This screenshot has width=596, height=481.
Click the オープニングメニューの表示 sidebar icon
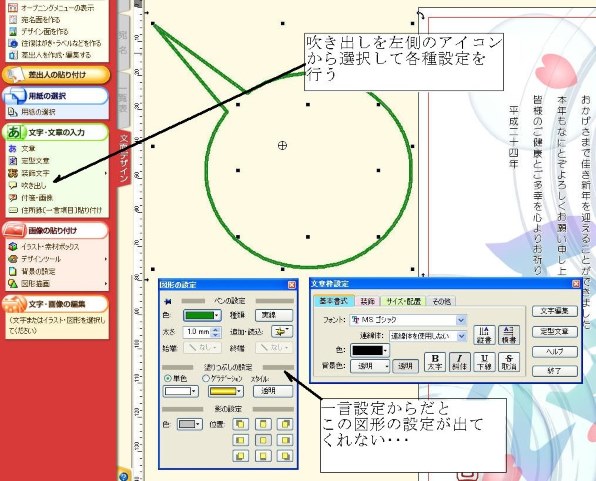(x=13, y=7)
